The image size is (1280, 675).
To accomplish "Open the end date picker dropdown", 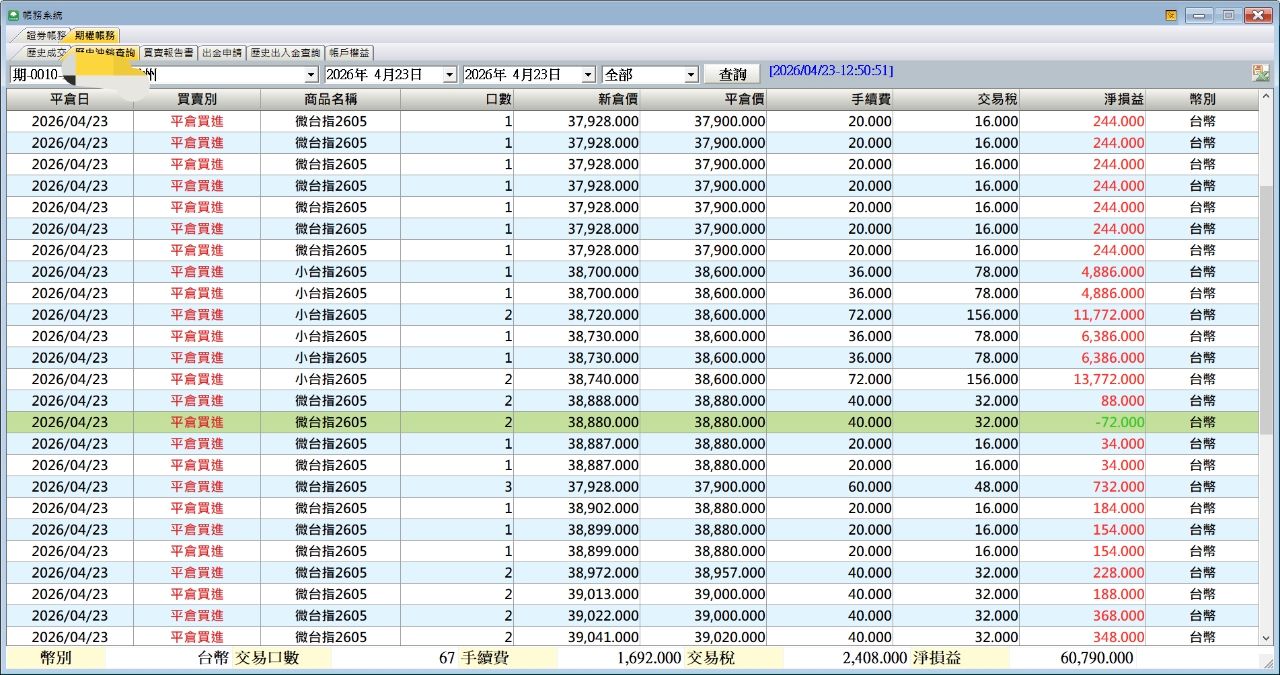I will (x=588, y=75).
